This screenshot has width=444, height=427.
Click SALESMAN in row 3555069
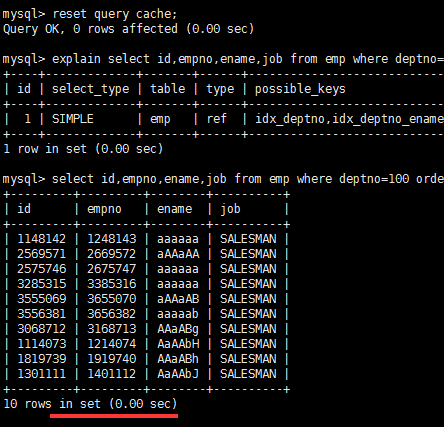(x=248, y=299)
